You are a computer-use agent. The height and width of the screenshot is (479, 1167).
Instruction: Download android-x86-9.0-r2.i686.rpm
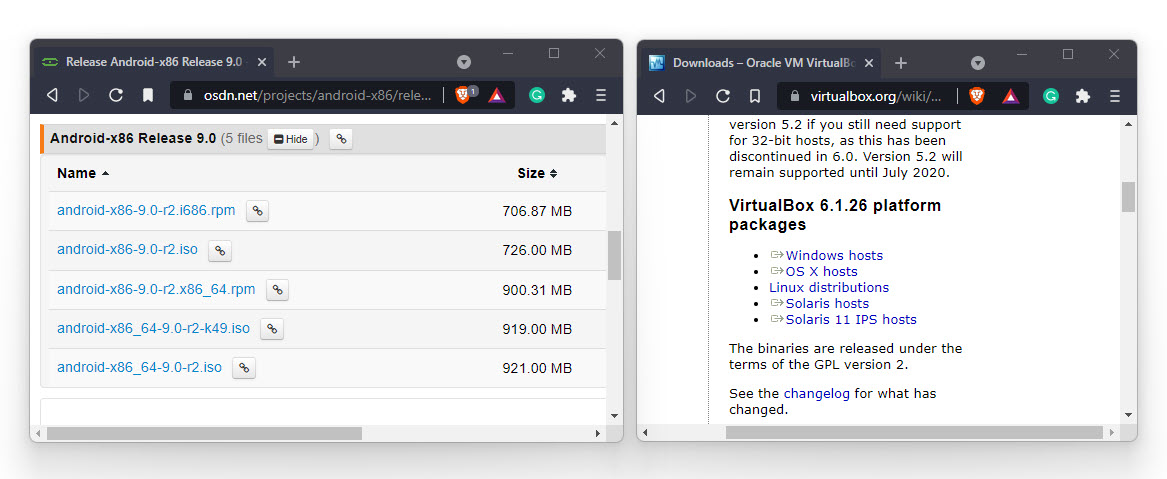tap(146, 210)
